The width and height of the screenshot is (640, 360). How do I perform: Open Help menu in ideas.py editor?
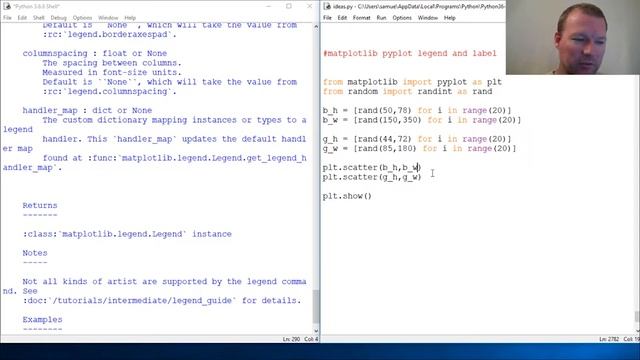pos(450,18)
